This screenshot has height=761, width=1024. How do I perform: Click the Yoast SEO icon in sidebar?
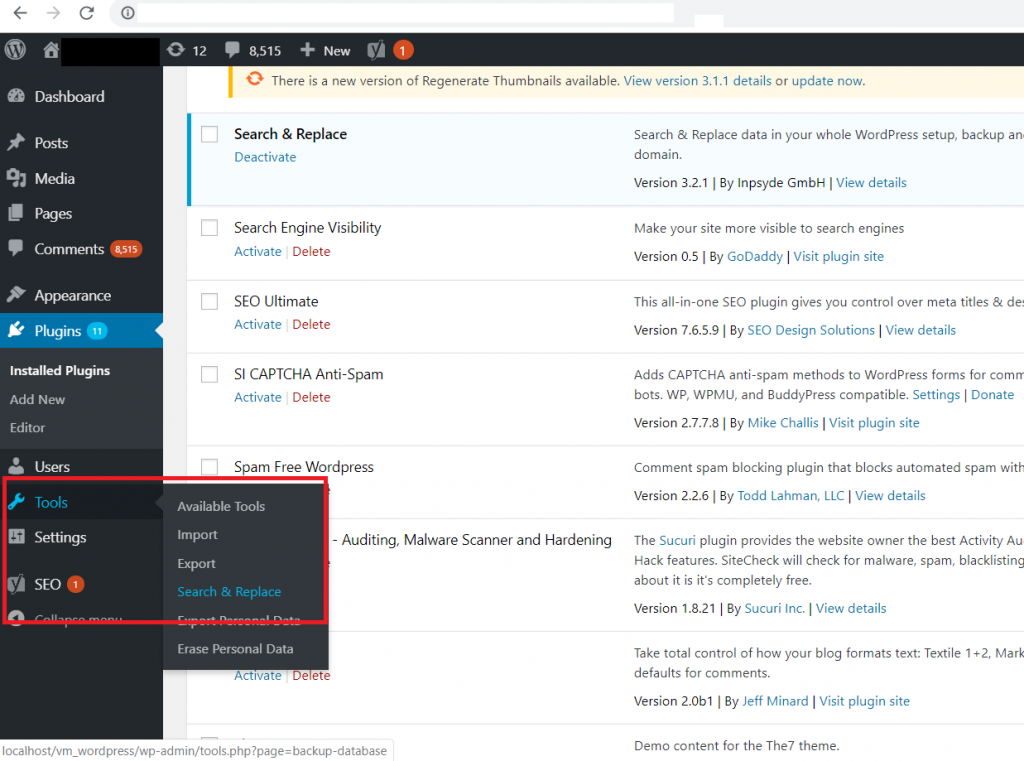[16, 584]
